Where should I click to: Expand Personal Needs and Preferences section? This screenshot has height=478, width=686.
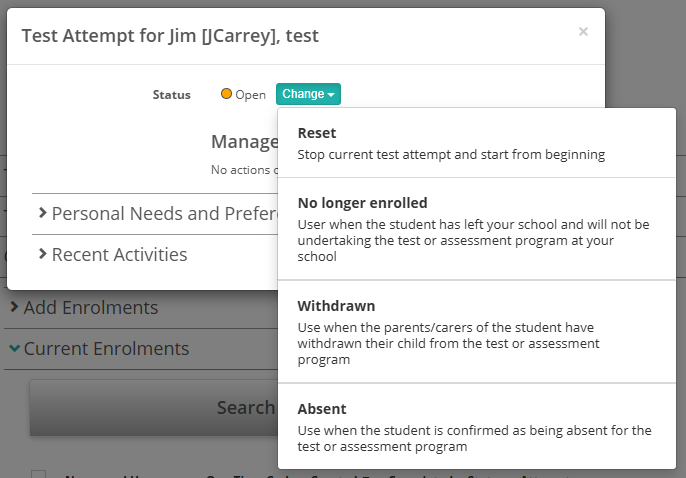pos(155,213)
